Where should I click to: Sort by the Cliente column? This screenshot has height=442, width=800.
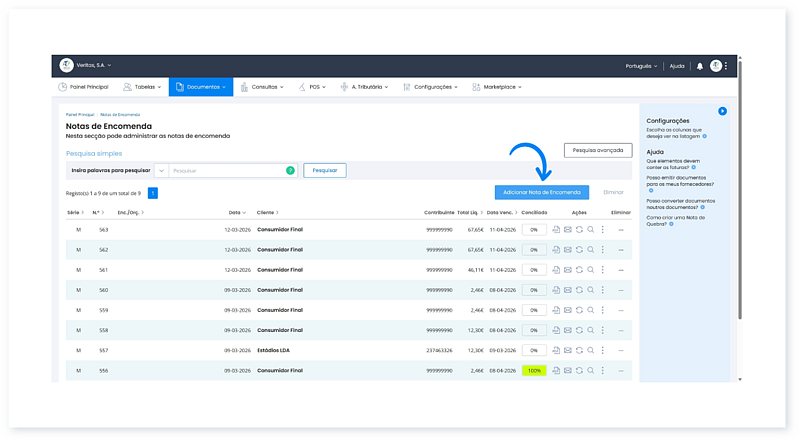coord(268,212)
